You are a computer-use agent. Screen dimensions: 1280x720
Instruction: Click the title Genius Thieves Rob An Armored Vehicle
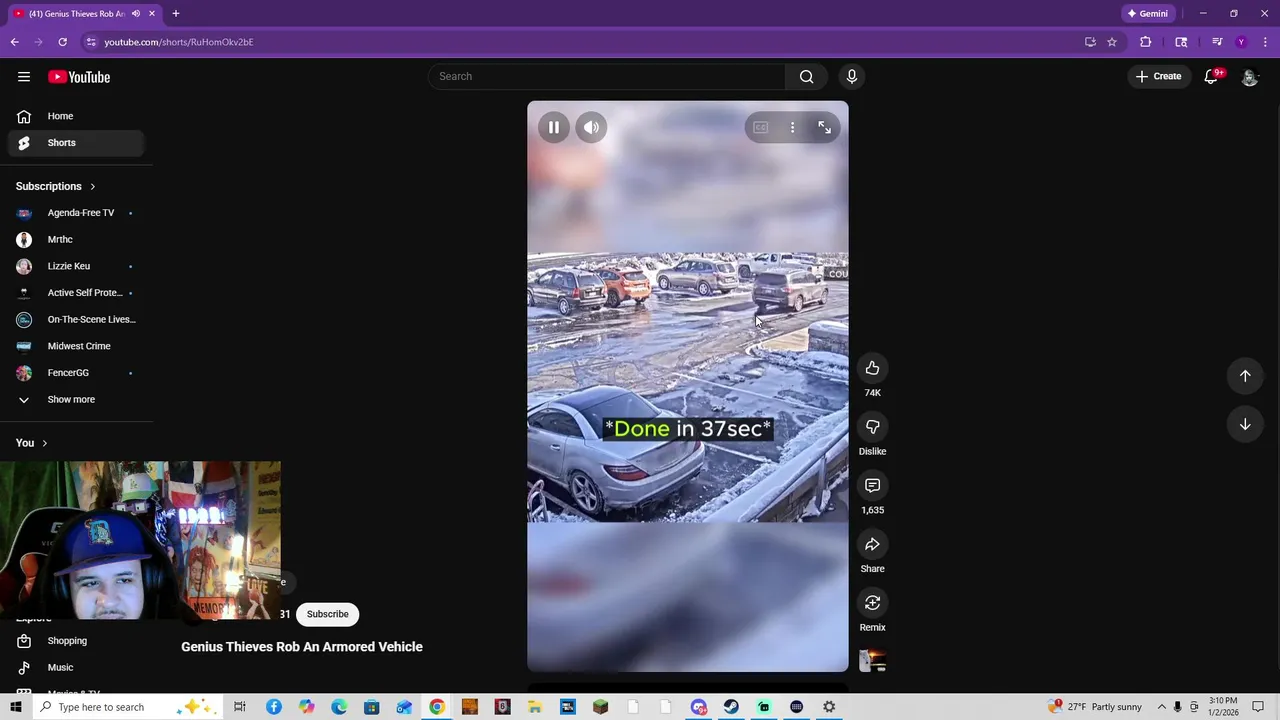click(302, 647)
